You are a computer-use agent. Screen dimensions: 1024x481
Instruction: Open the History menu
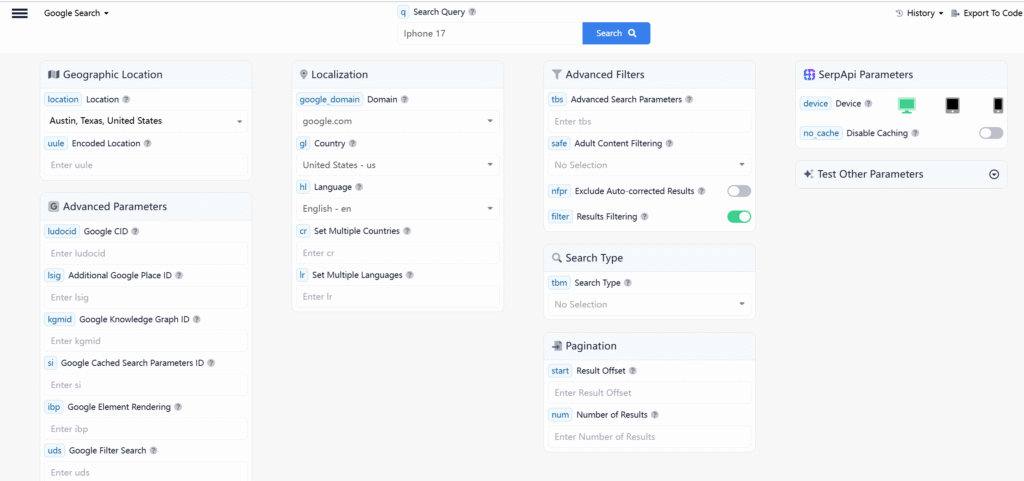(x=919, y=13)
